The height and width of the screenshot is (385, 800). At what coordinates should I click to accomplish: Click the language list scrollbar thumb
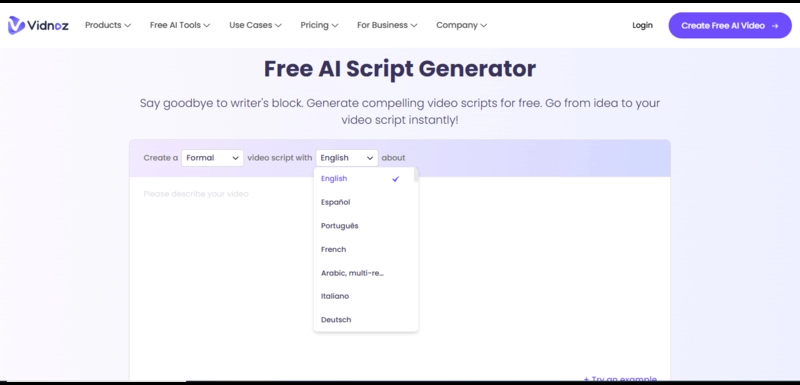416,175
